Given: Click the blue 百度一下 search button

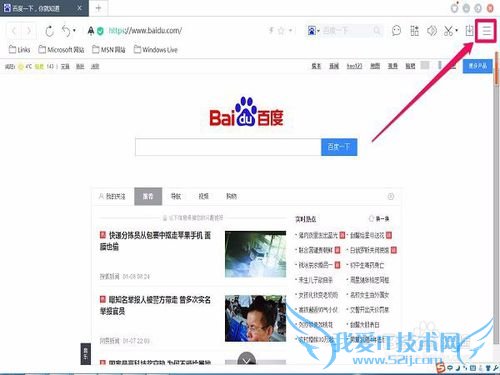Looking at the screenshot, I should [x=339, y=147].
